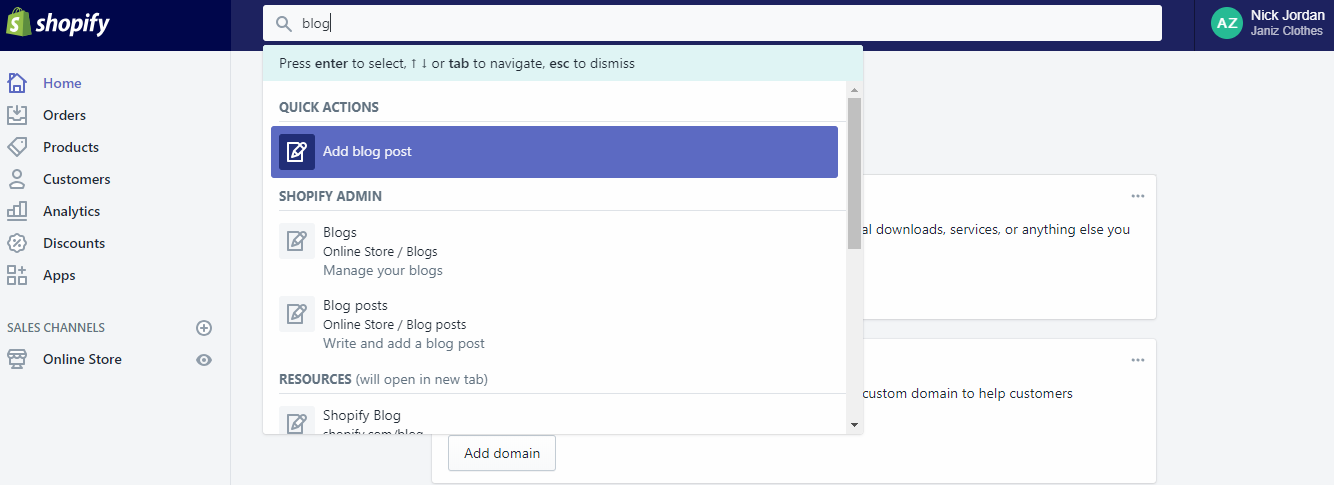
Task: Click the Orders inbox icon
Action: click(17, 115)
